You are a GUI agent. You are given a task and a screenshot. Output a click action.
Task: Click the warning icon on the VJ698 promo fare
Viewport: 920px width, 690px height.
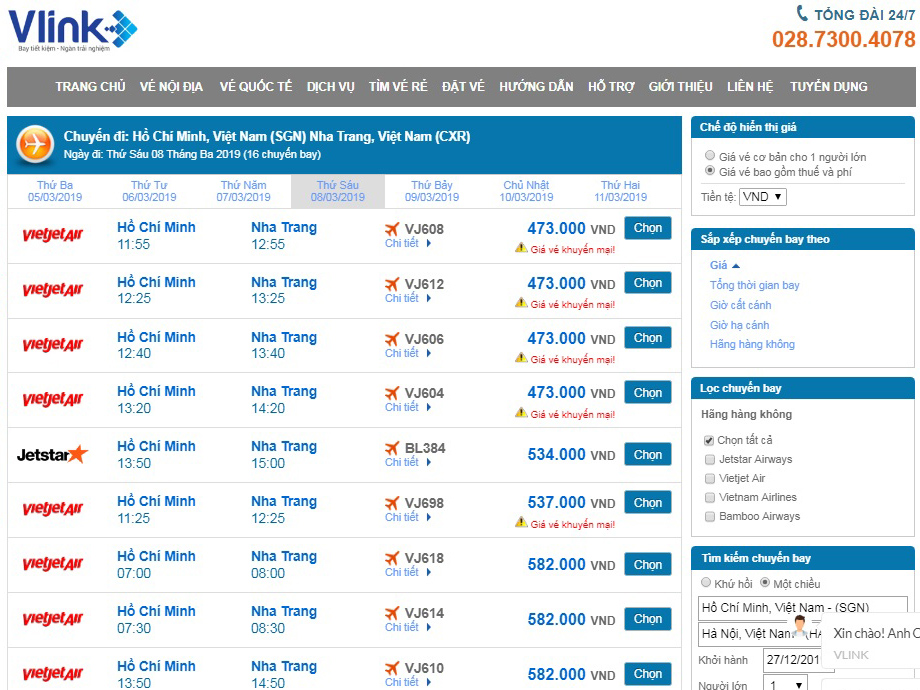tap(521, 522)
